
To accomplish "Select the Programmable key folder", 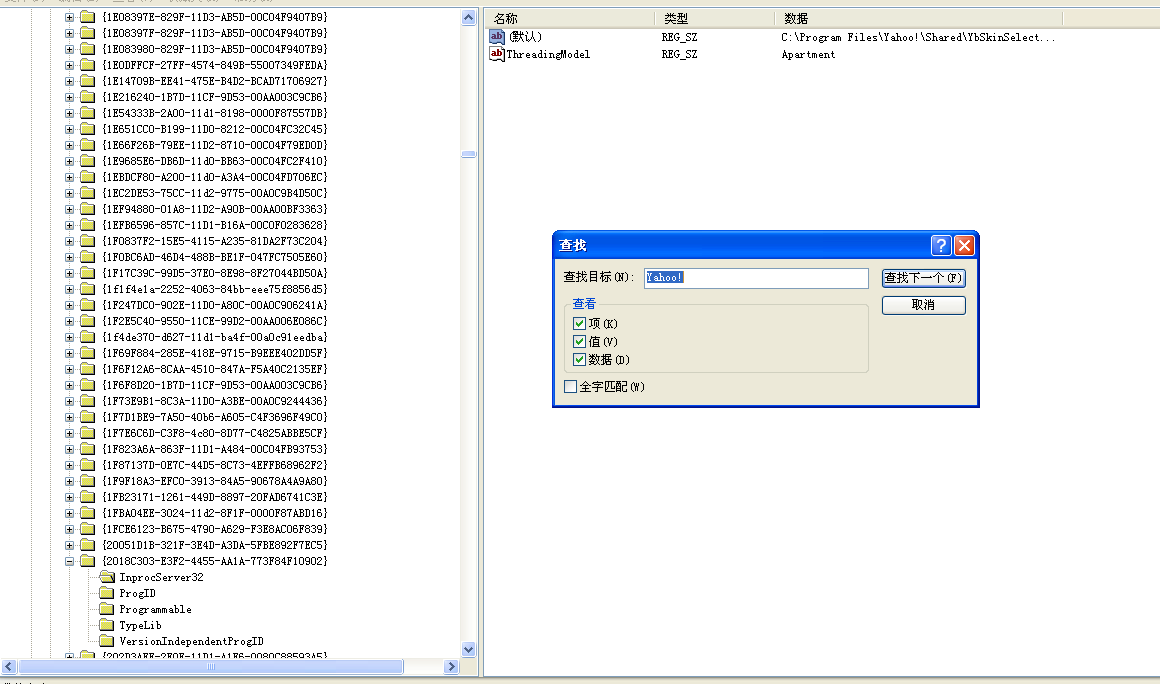I will tap(107, 609).
